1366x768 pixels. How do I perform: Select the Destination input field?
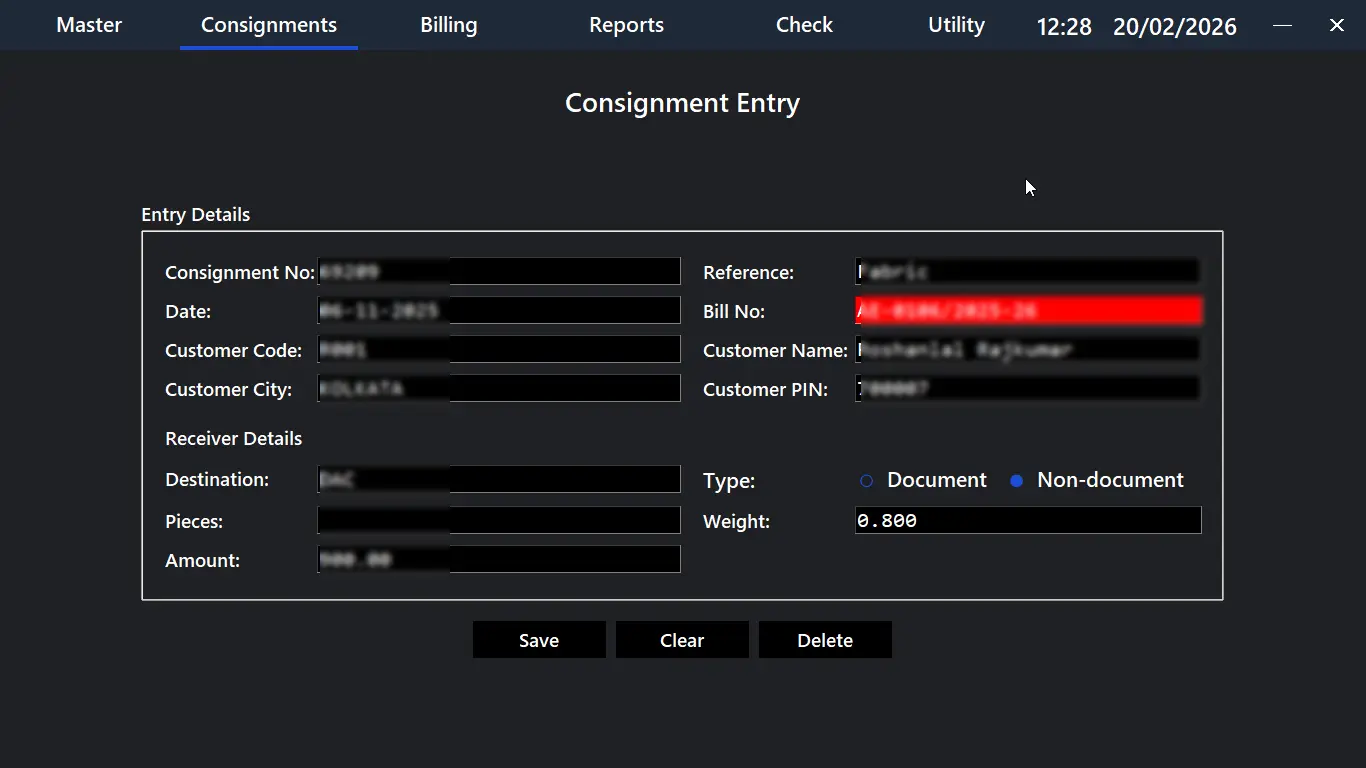498,479
